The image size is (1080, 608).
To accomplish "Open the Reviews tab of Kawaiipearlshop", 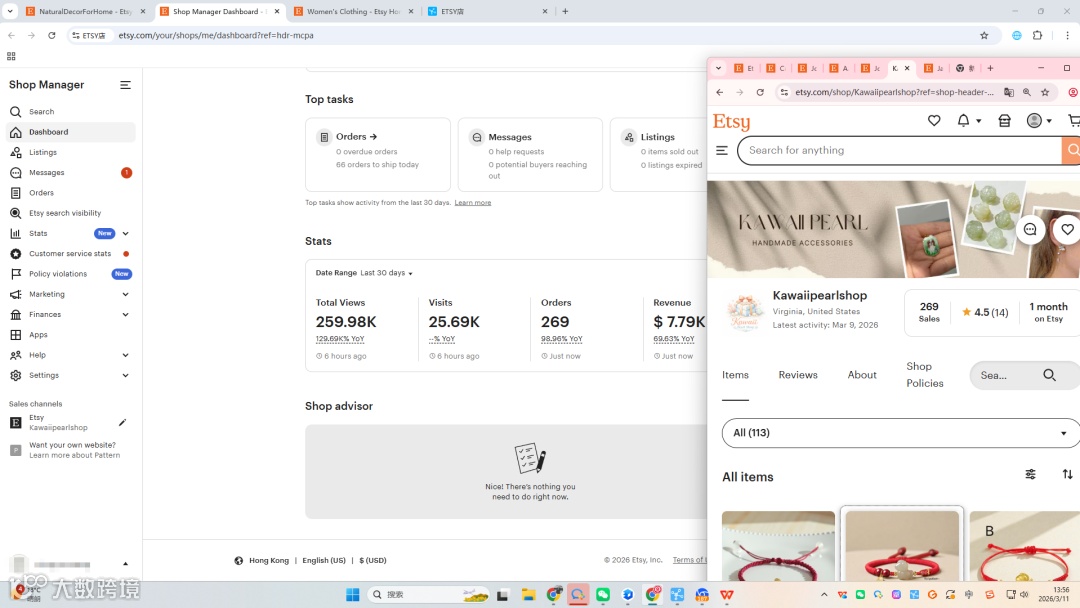I will click(798, 375).
